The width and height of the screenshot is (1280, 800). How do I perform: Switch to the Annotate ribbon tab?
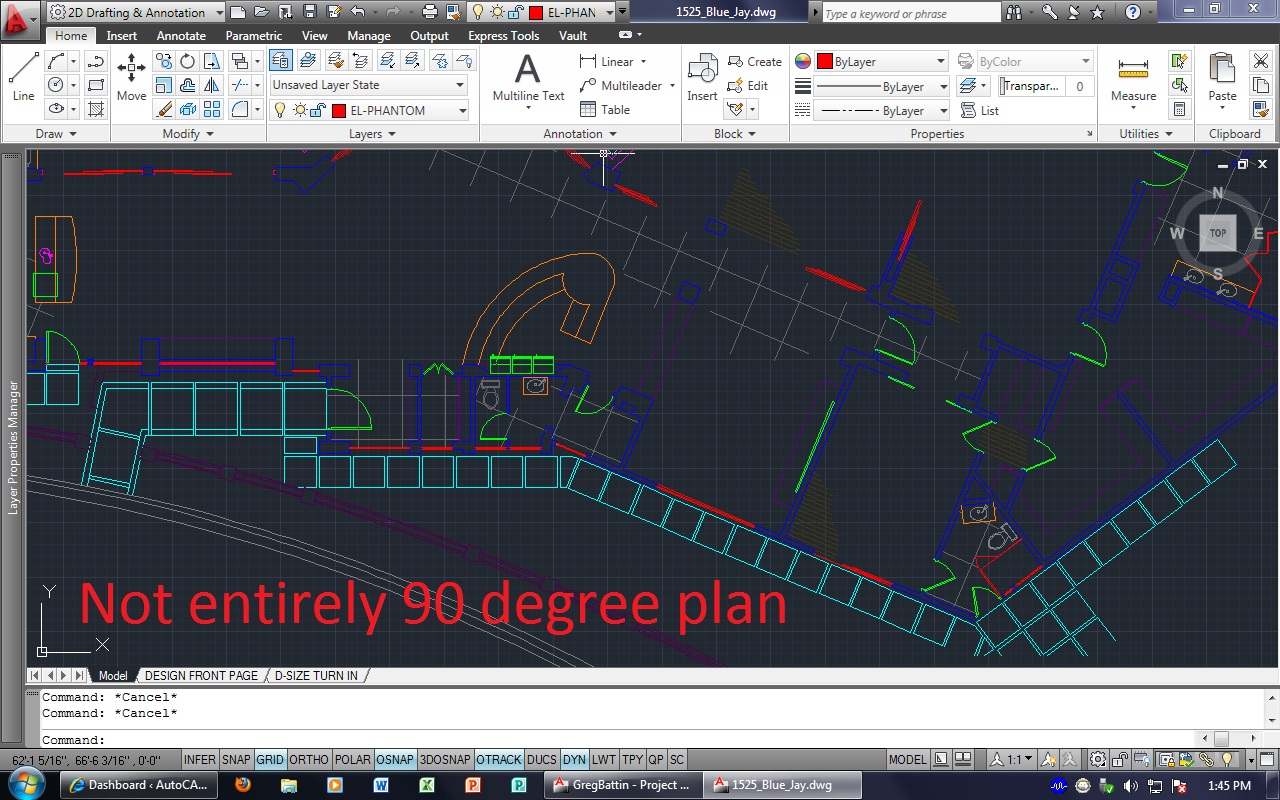pyautogui.click(x=181, y=35)
